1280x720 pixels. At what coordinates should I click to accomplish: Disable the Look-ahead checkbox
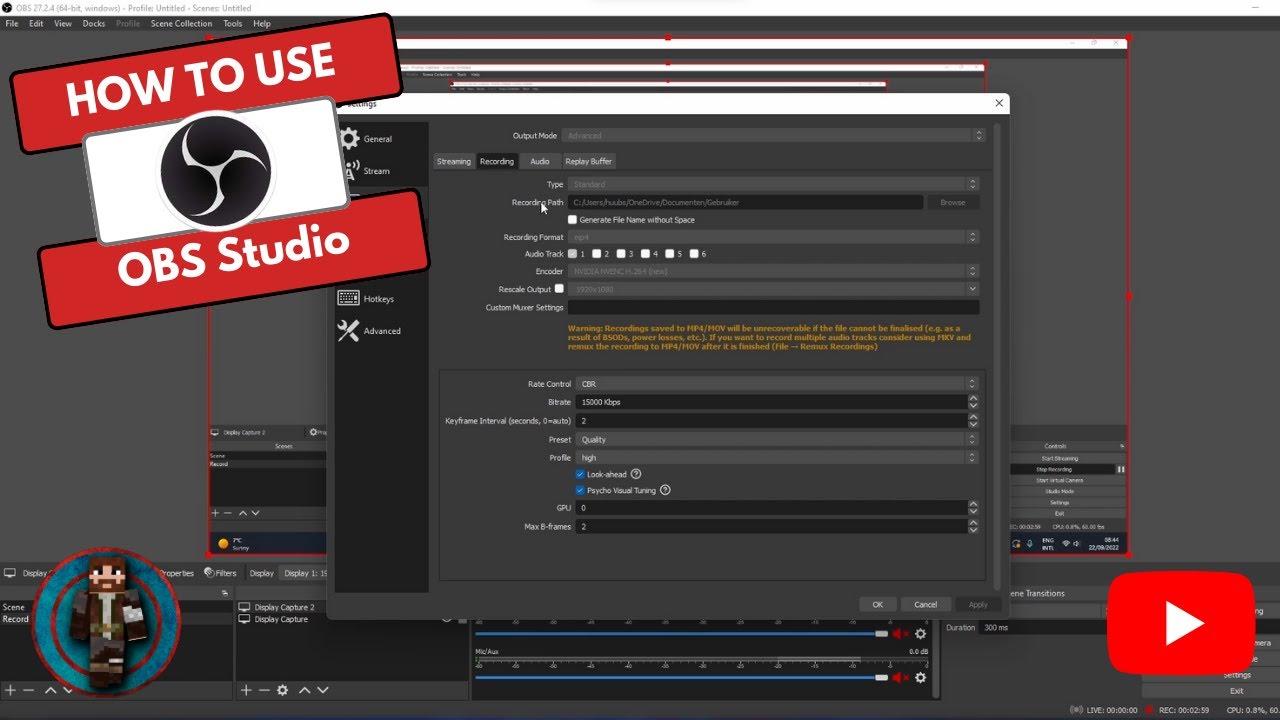coord(580,474)
